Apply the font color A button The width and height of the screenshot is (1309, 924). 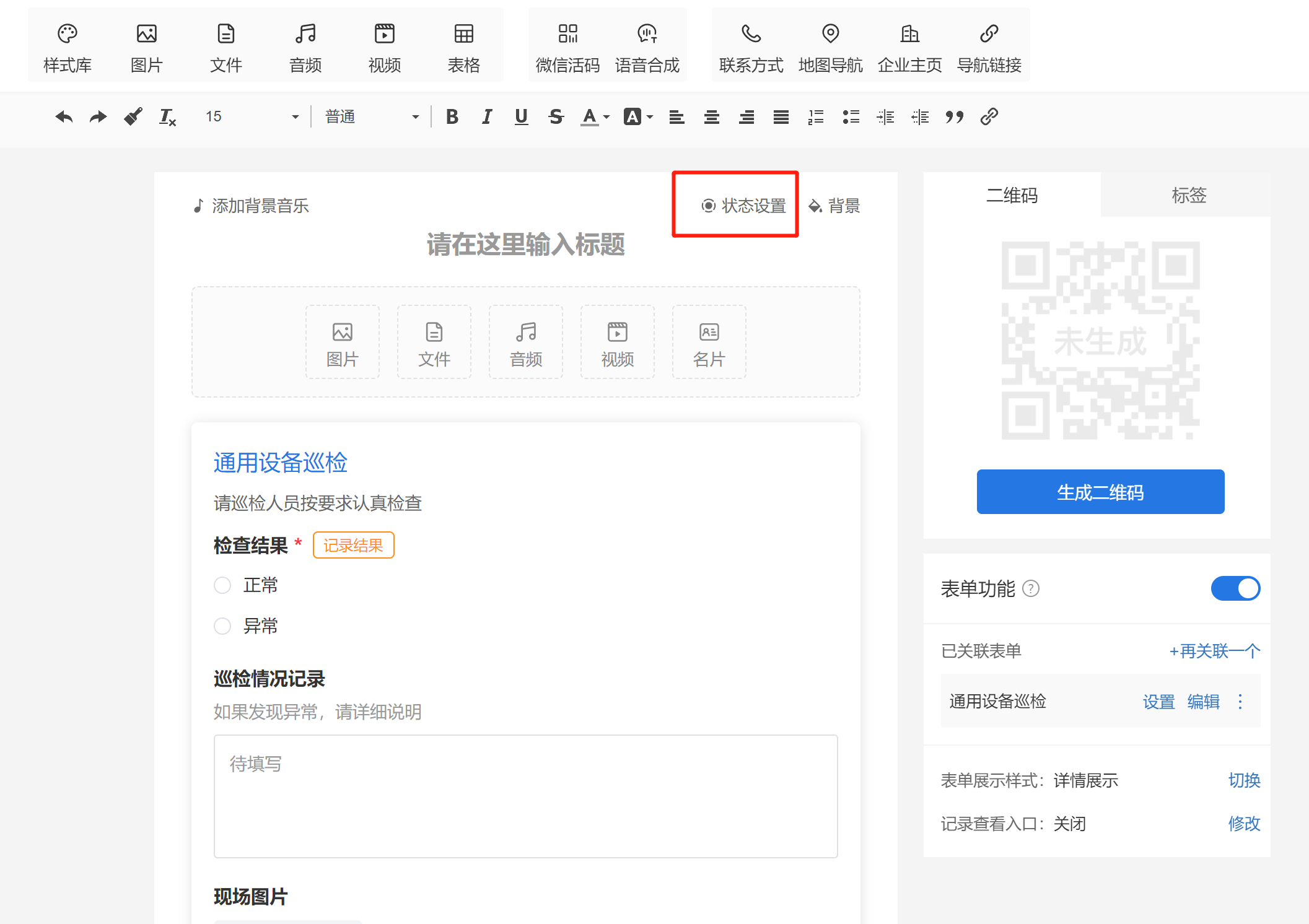589,116
